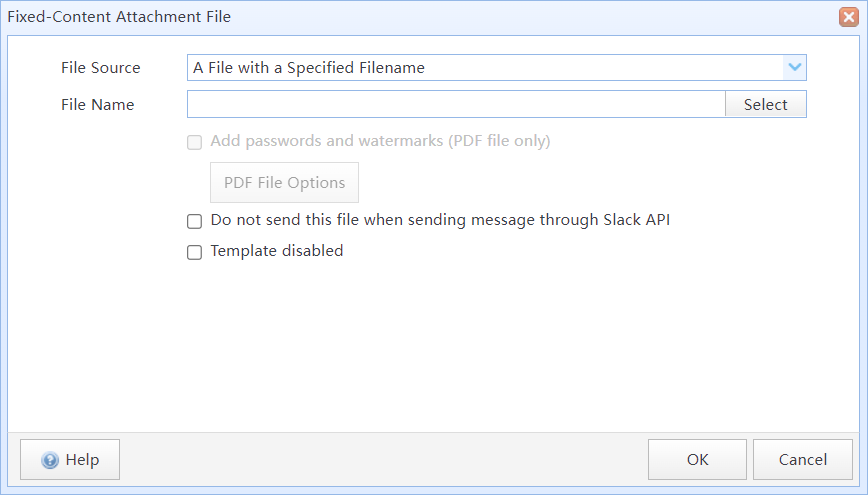The image size is (868, 495).
Task: Open Help for this dialog
Action: pyautogui.click(x=70, y=460)
